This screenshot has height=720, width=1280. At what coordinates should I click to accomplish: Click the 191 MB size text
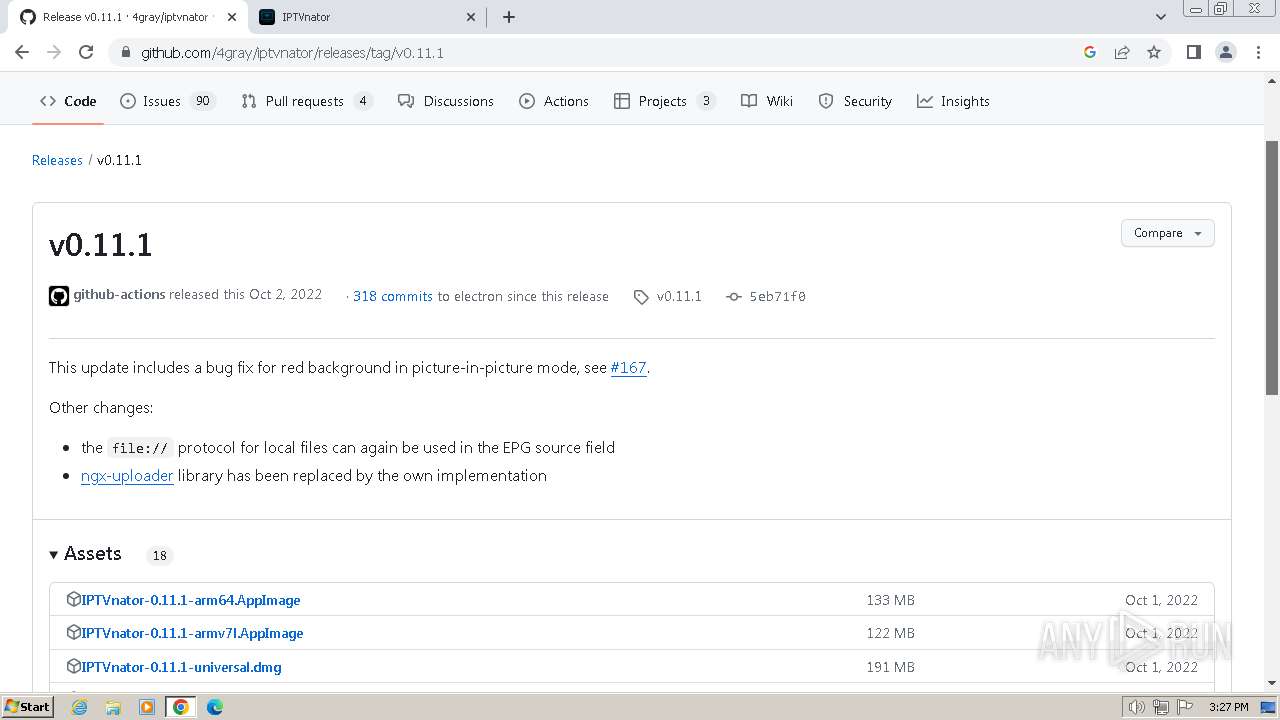tap(890, 667)
